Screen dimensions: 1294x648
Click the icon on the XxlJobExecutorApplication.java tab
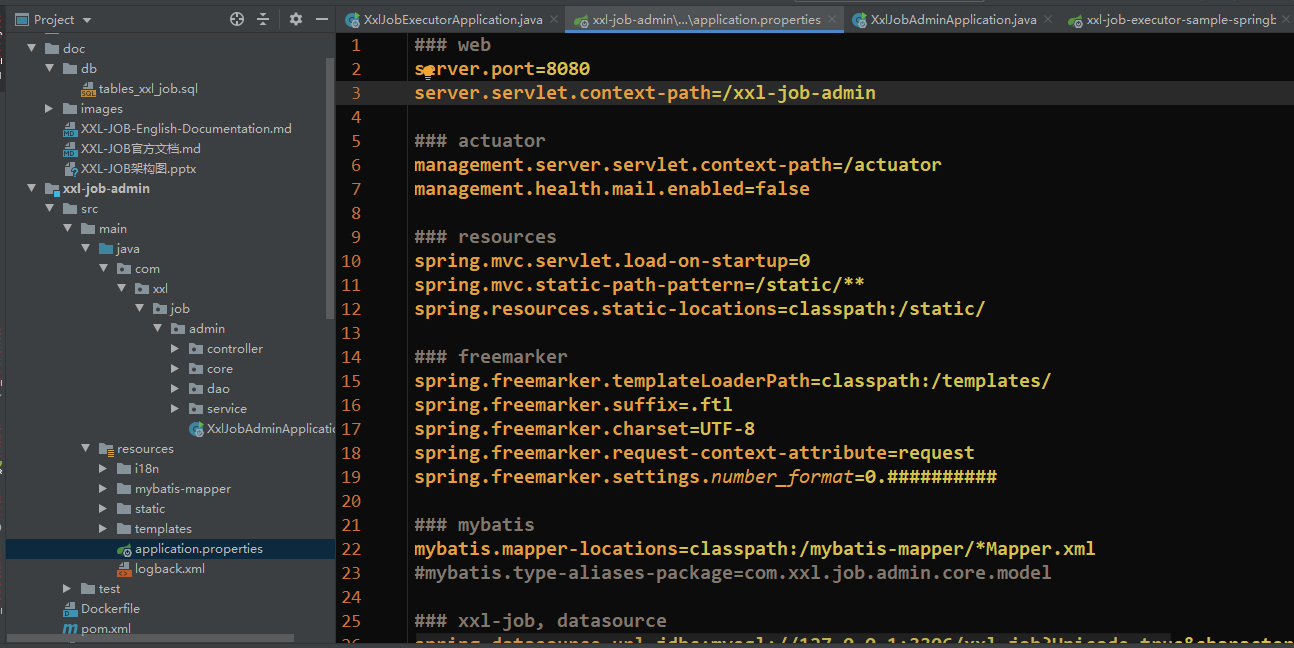[352, 20]
